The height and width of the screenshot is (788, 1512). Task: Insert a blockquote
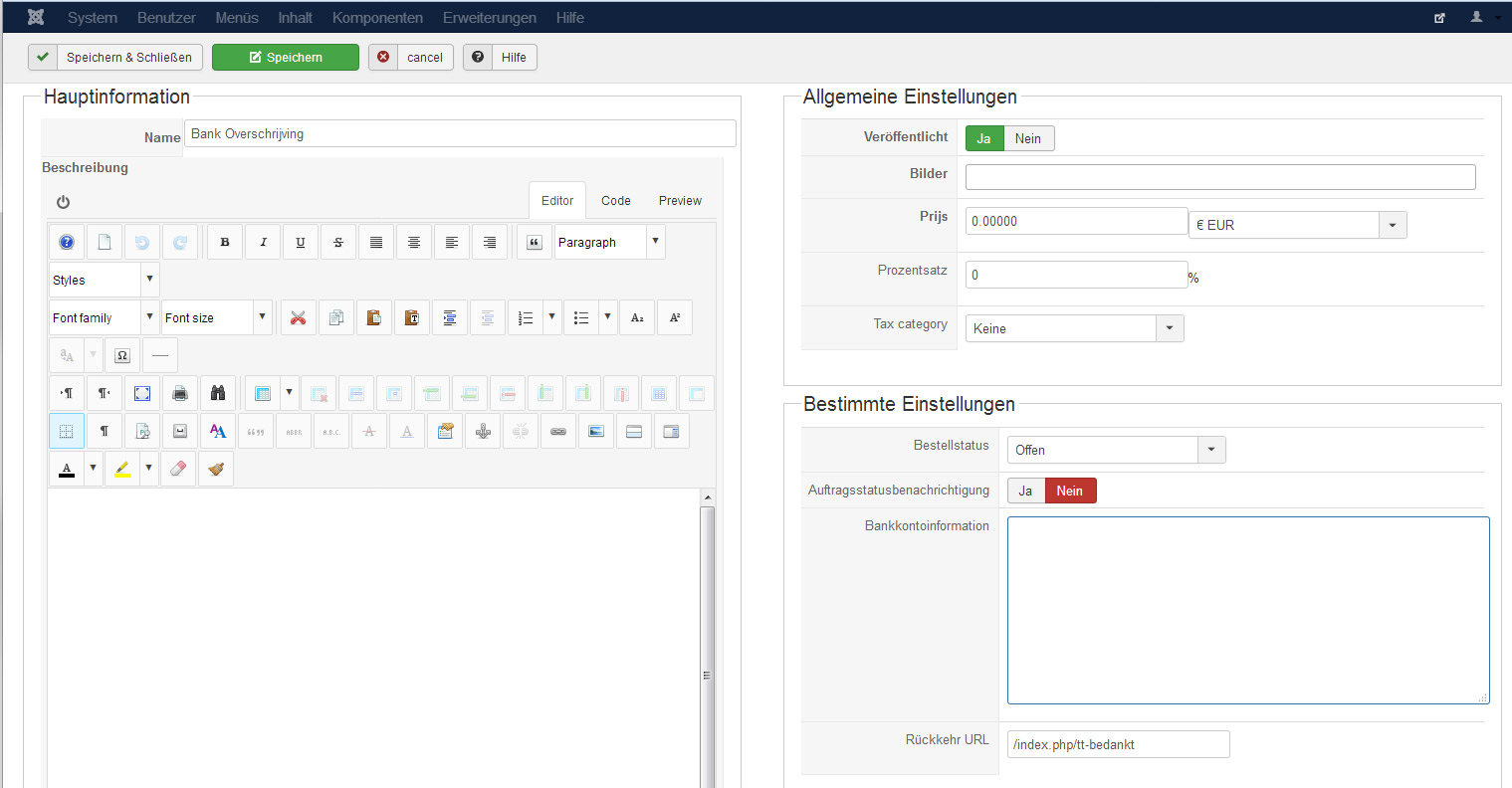[x=535, y=242]
